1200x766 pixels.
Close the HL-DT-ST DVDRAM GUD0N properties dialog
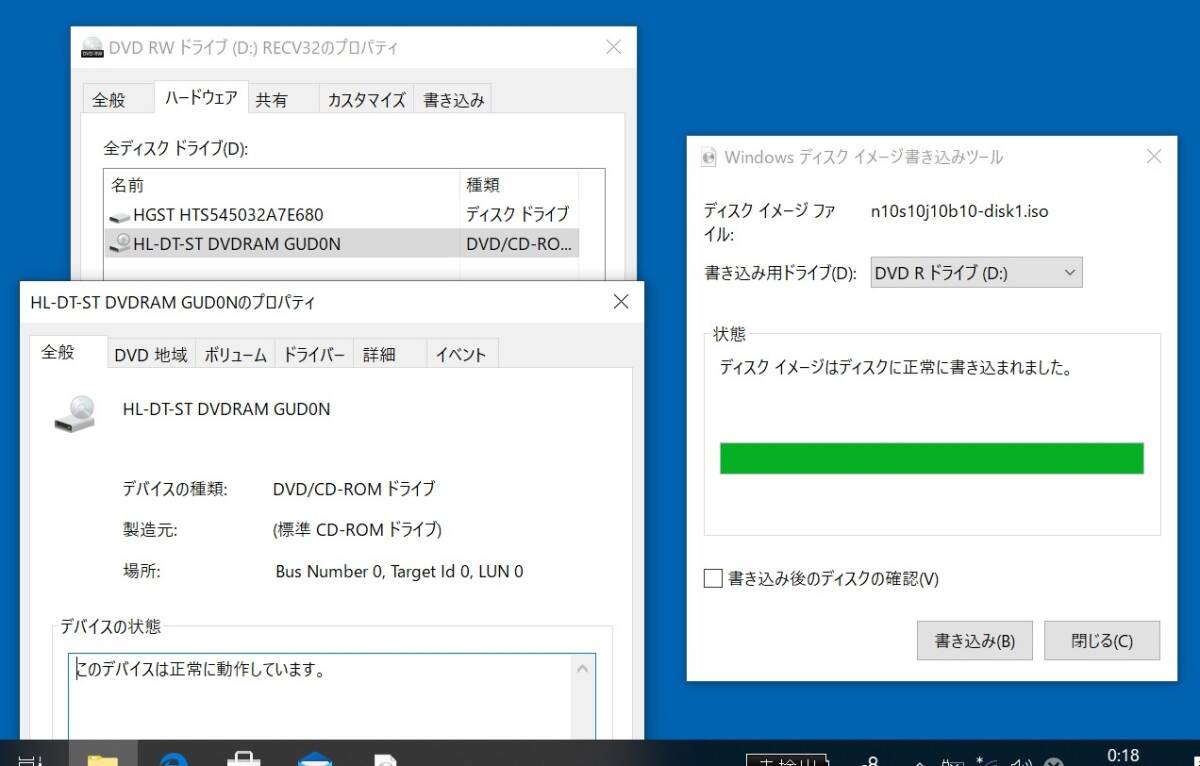[620, 301]
